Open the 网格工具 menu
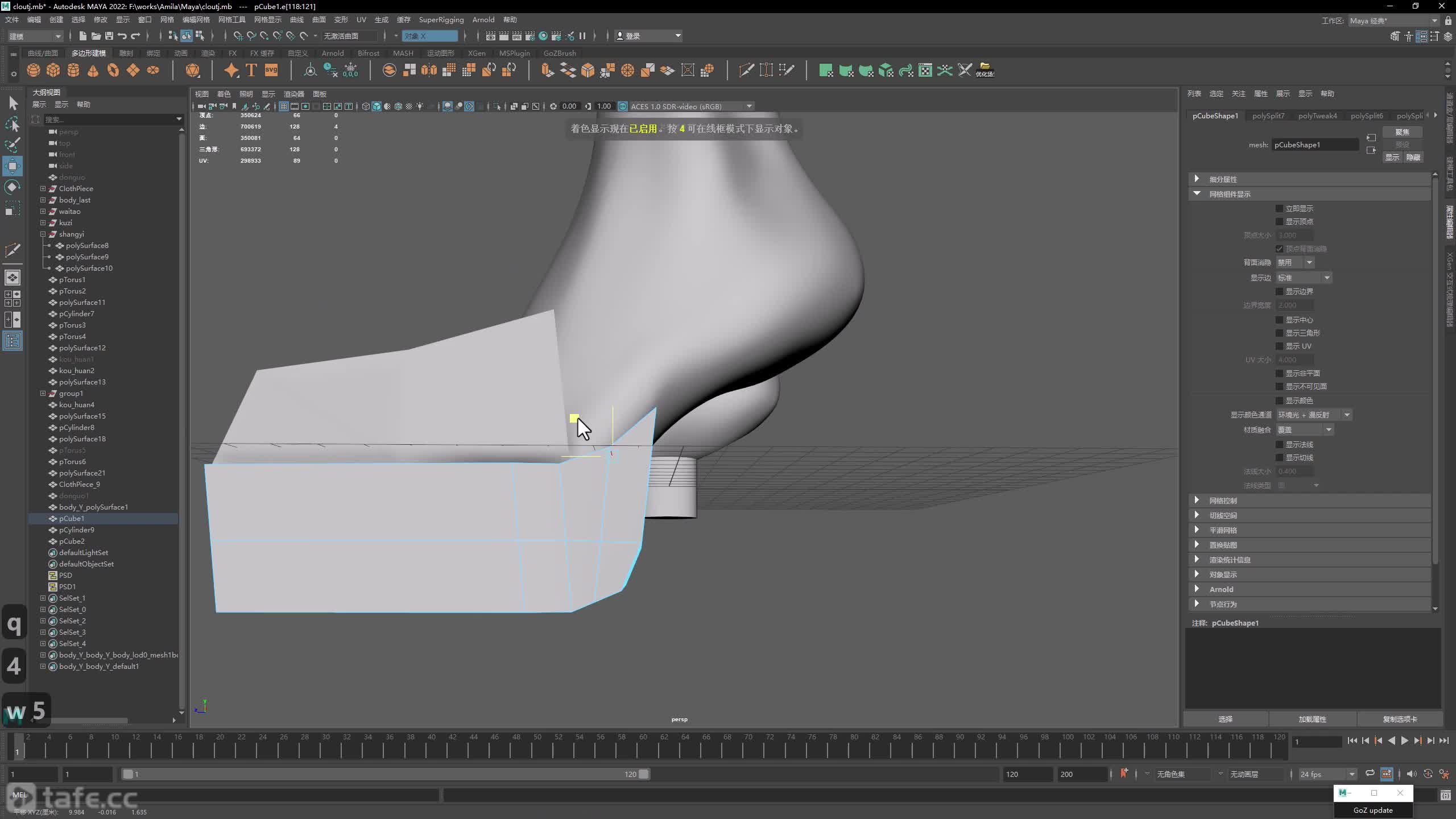The width and height of the screenshot is (1456, 819). pyautogui.click(x=232, y=20)
